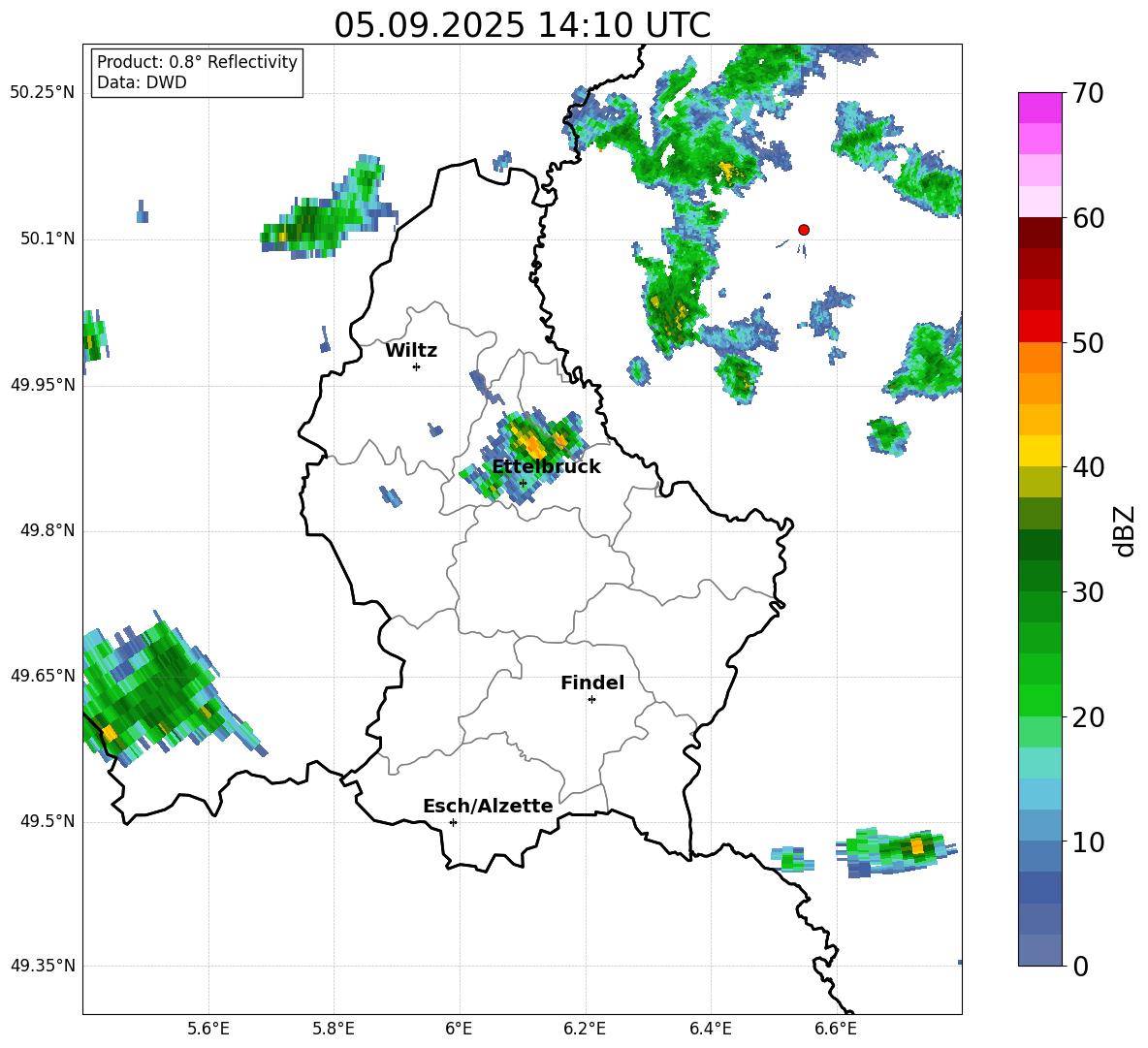Screen dimensions: 1148x1048
Task: Pick the light cyan colorbar swatch near 15
Action: point(1039,763)
